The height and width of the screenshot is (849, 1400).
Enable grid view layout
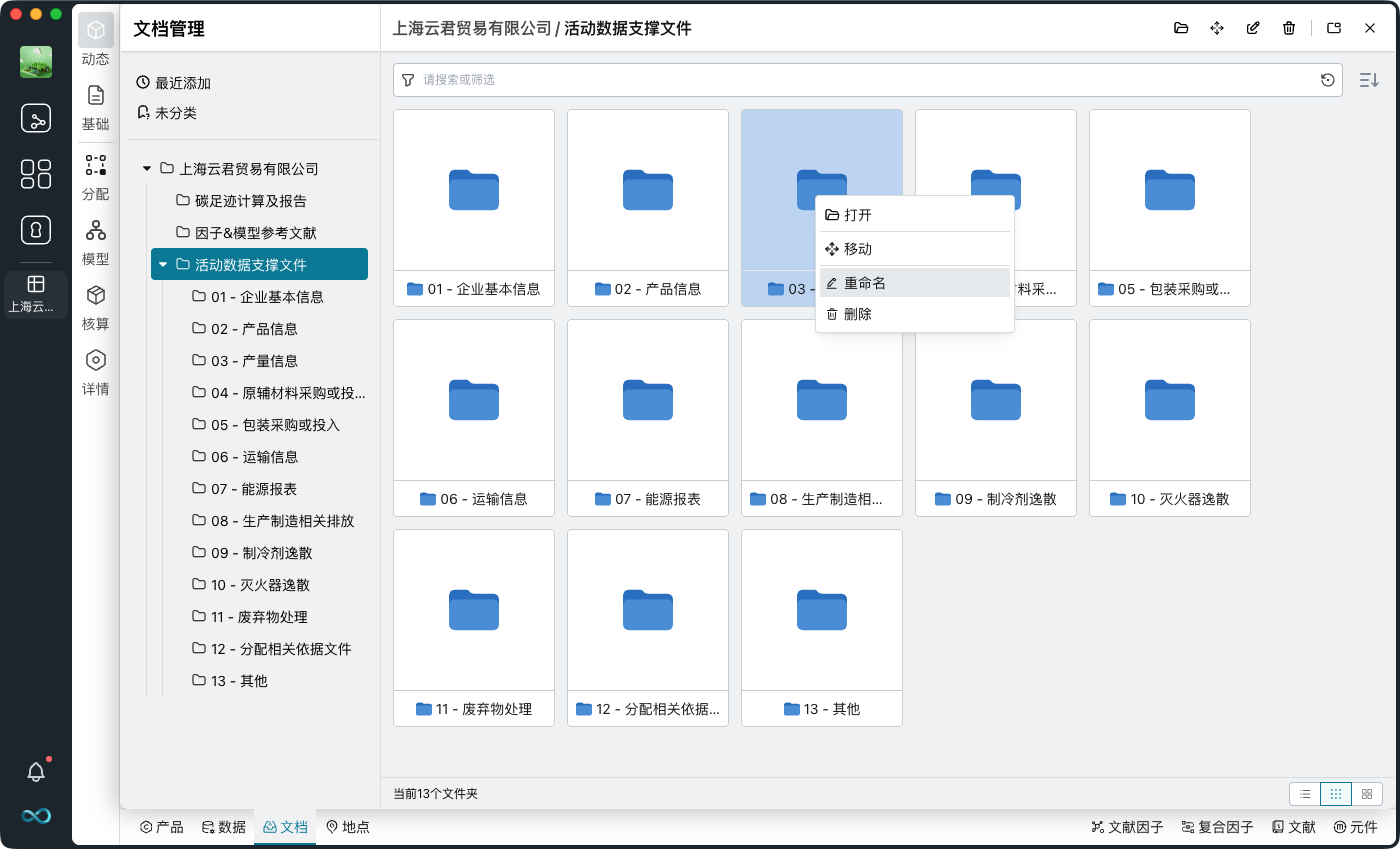click(x=1336, y=793)
